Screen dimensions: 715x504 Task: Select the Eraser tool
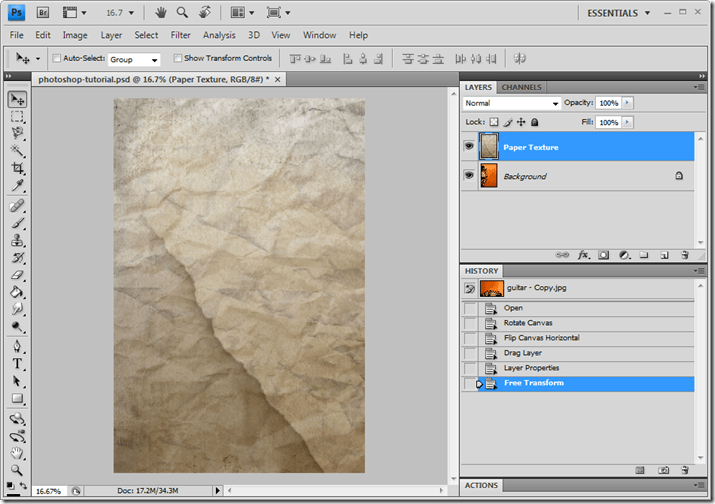coord(17,275)
